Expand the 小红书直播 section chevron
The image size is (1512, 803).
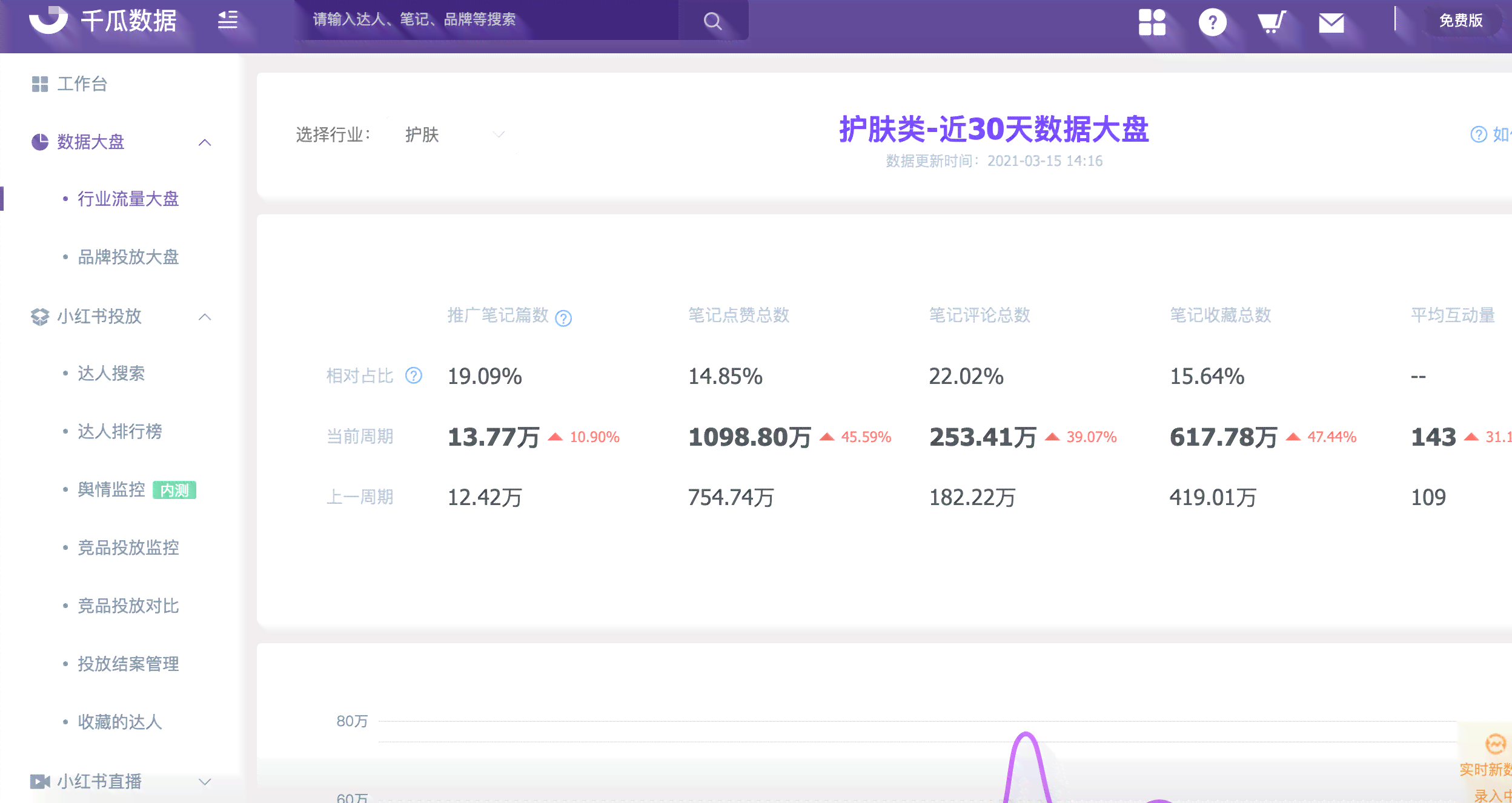pyautogui.click(x=205, y=782)
